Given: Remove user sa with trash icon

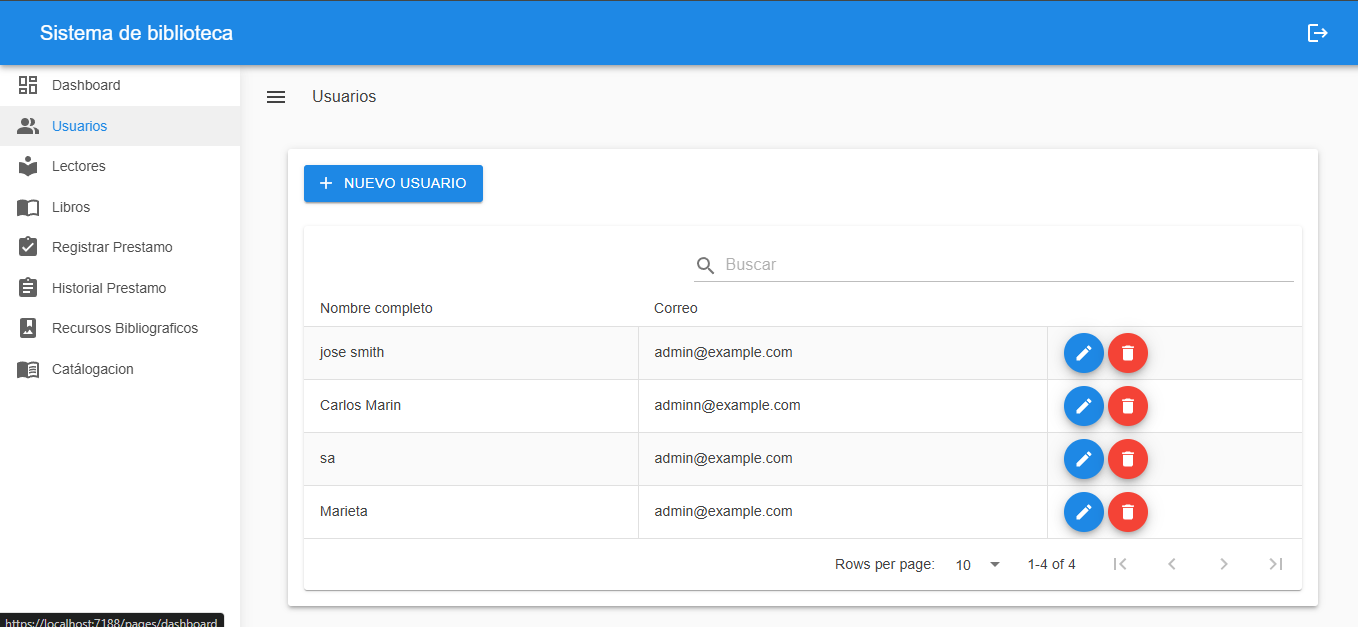Looking at the screenshot, I should pyautogui.click(x=1128, y=459).
